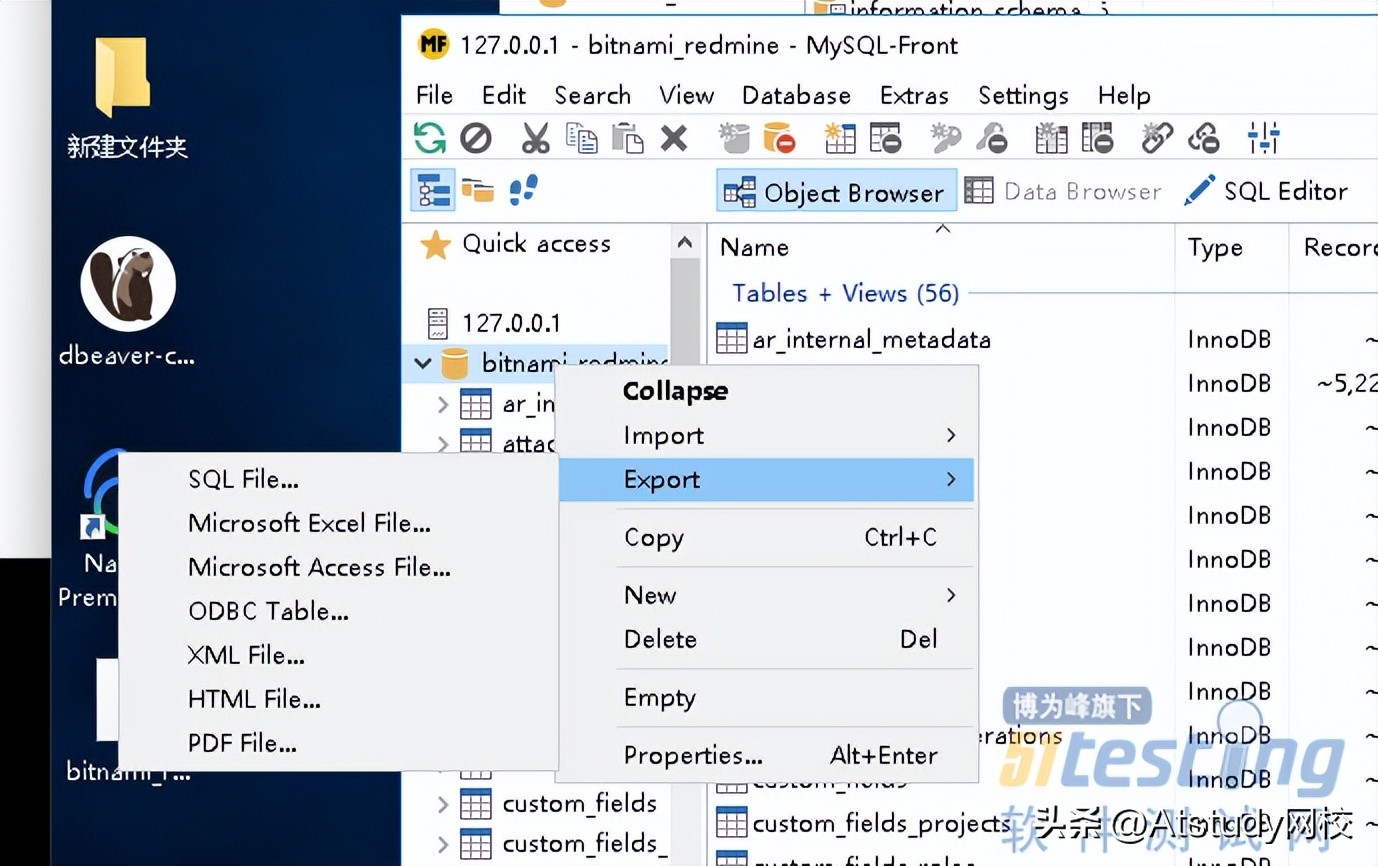The image size is (1378, 866).
Task: Click the X Delete toolbar icon
Action: [674, 138]
